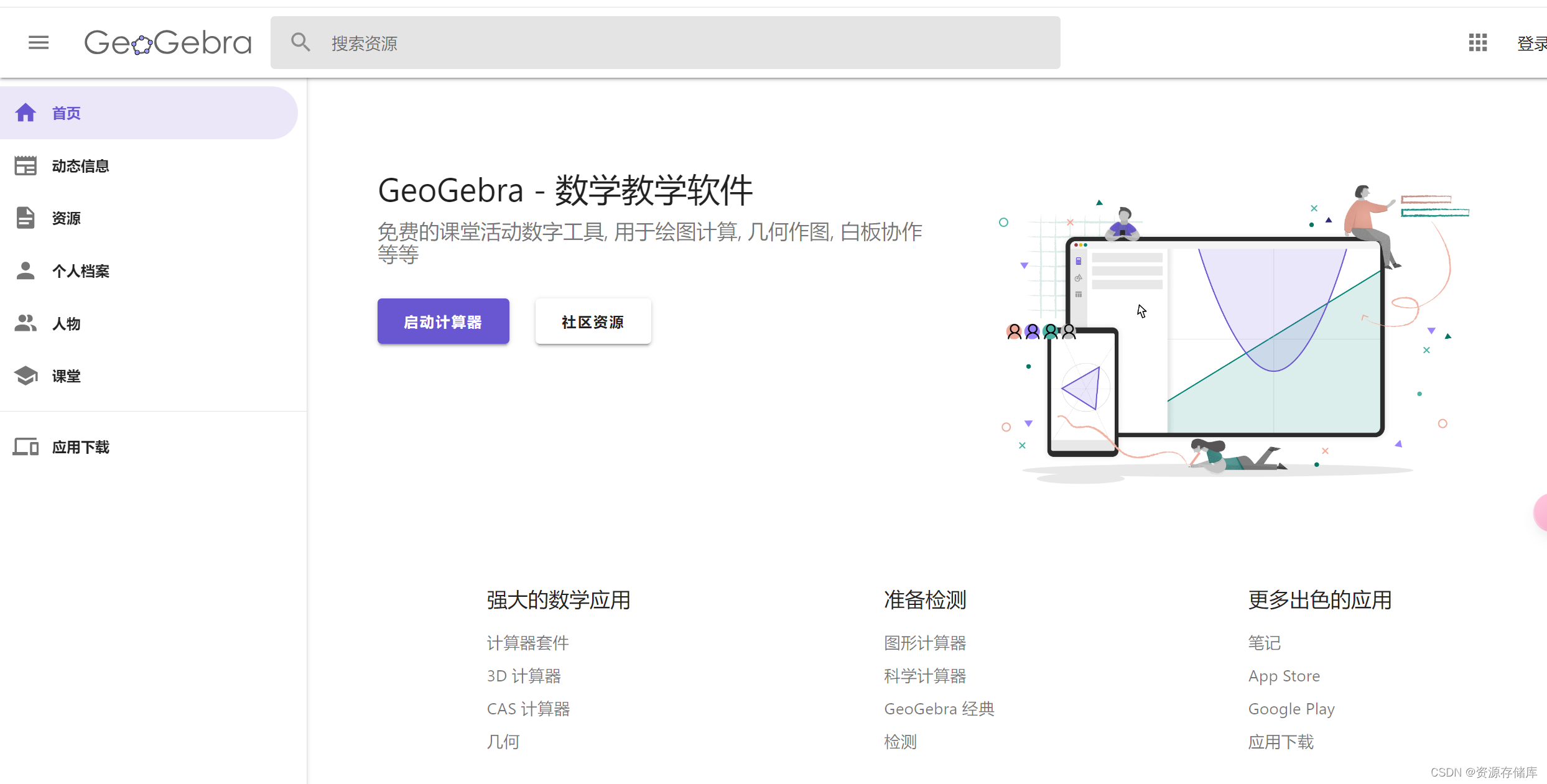This screenshot has height=784, width=1547.
Task: Click the 个人档案 profile icon
Action: point(26,270)
